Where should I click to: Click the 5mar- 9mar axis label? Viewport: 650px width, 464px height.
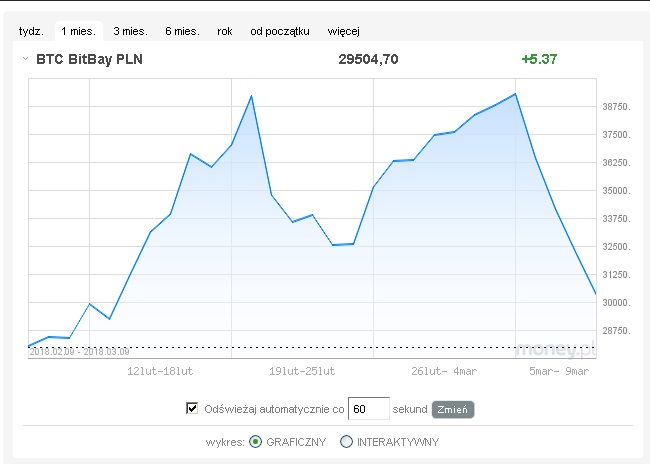559,371
